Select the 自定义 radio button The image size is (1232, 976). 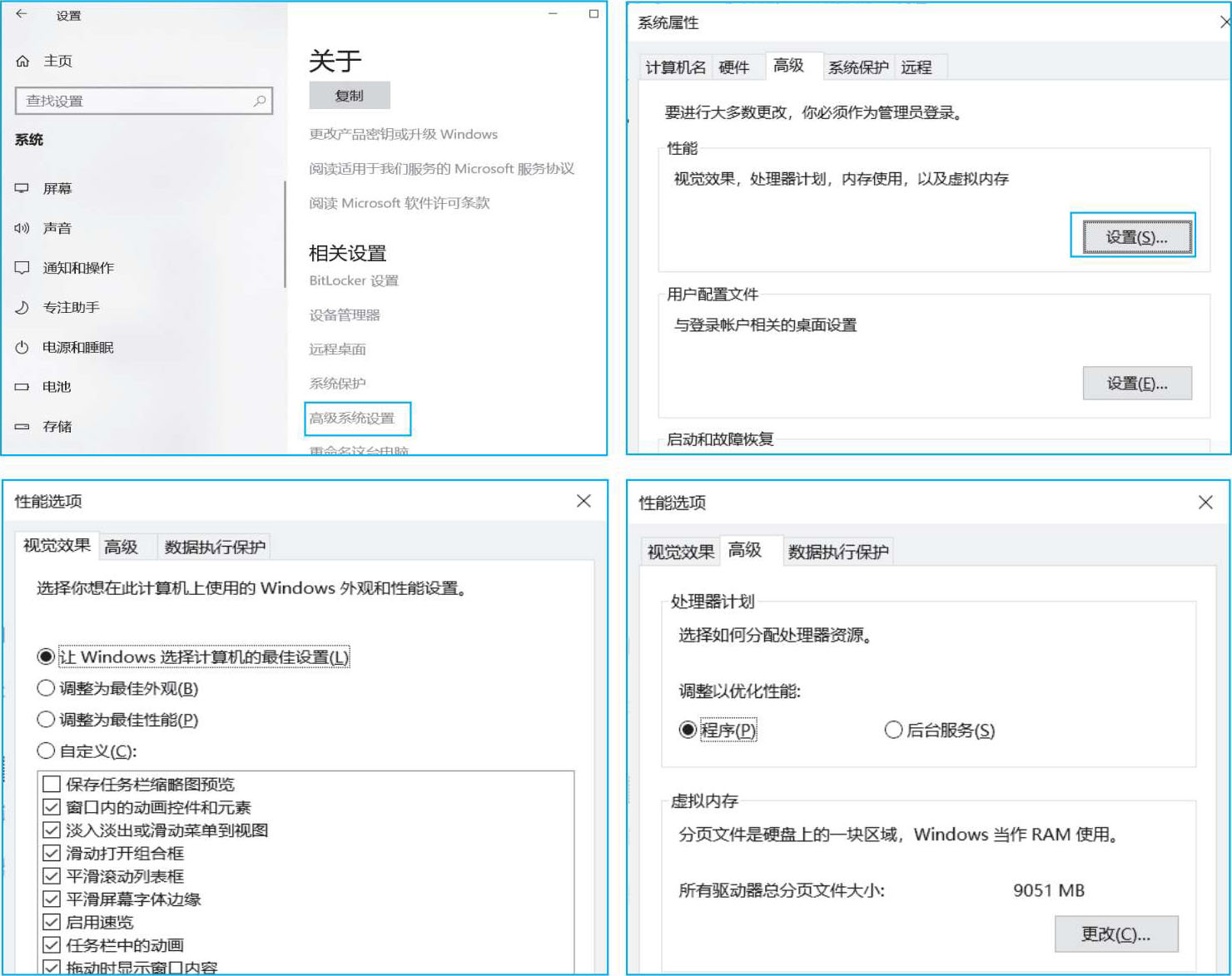pos(46,751)
